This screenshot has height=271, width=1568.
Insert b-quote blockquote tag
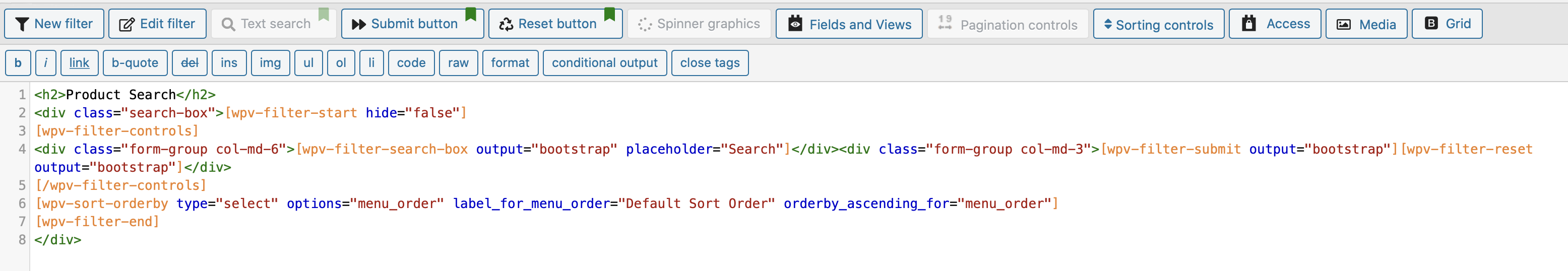coord(135,63)
